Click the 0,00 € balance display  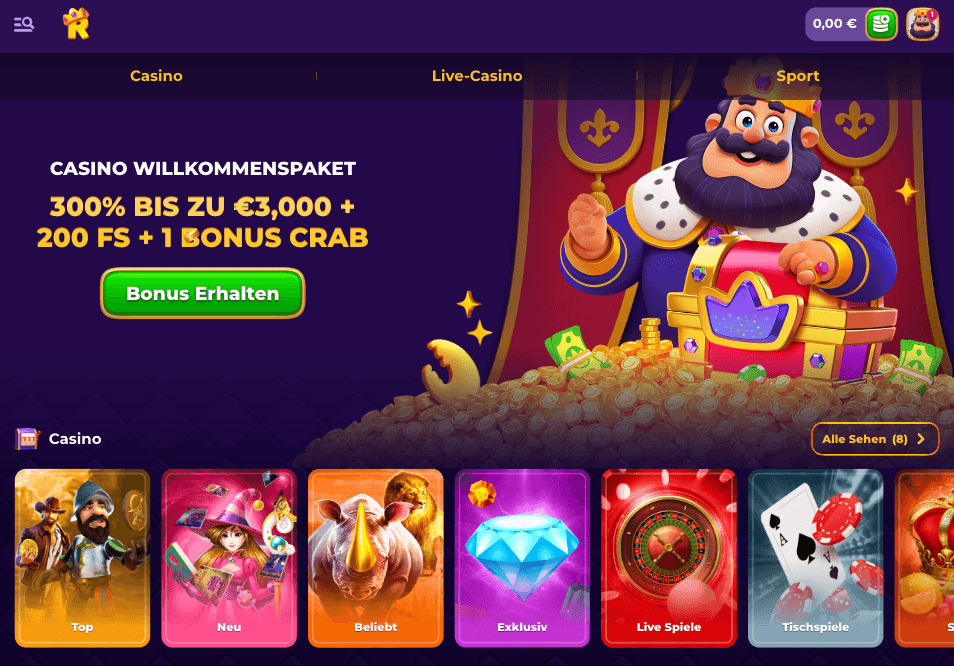click(835, 24)
